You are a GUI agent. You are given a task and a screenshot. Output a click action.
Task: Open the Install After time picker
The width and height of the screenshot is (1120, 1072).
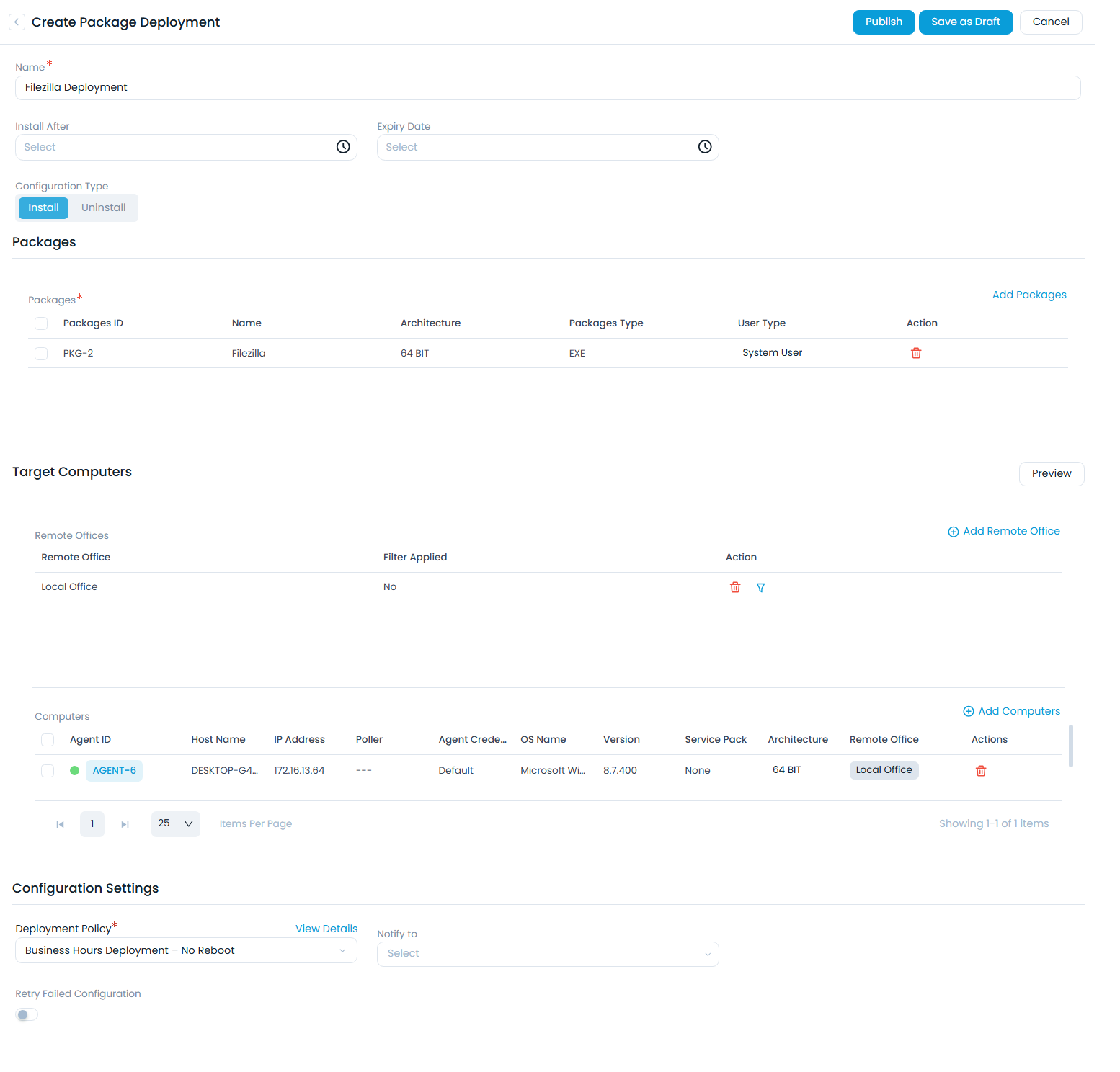point(343,147)
